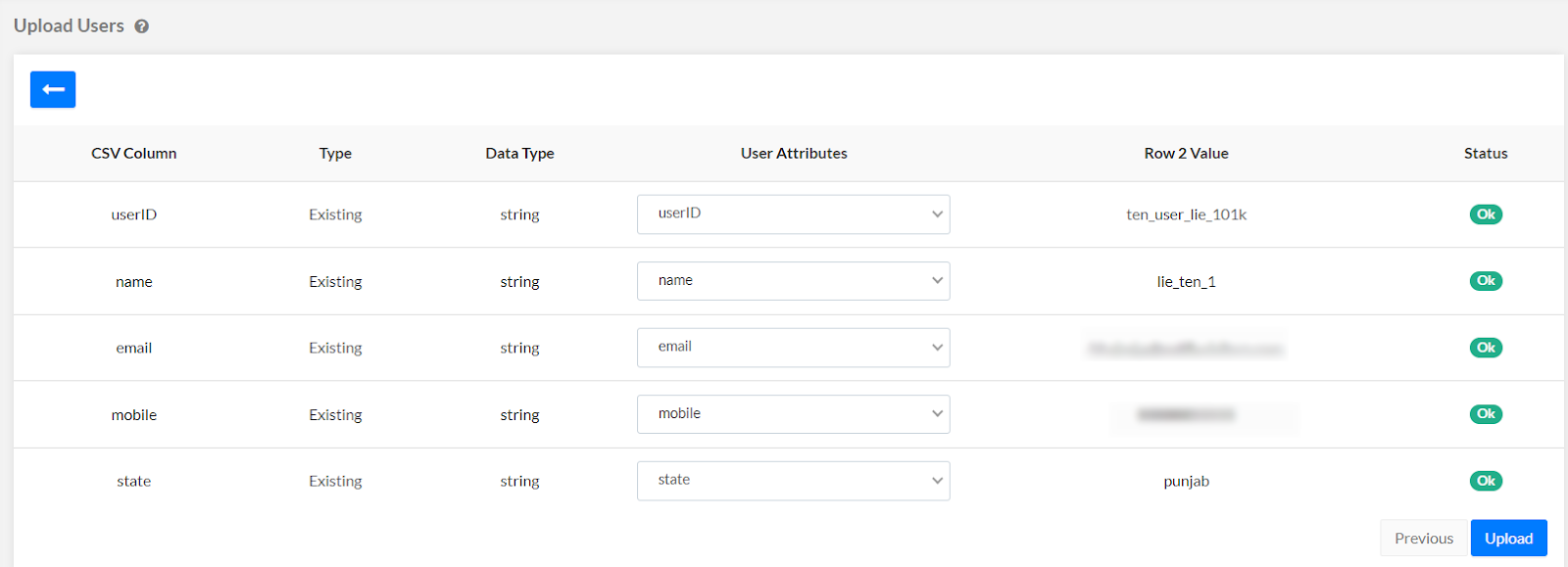Click the name CSV column cell
The height and width of the screenshot is (567, 1568).
point(134,282)
